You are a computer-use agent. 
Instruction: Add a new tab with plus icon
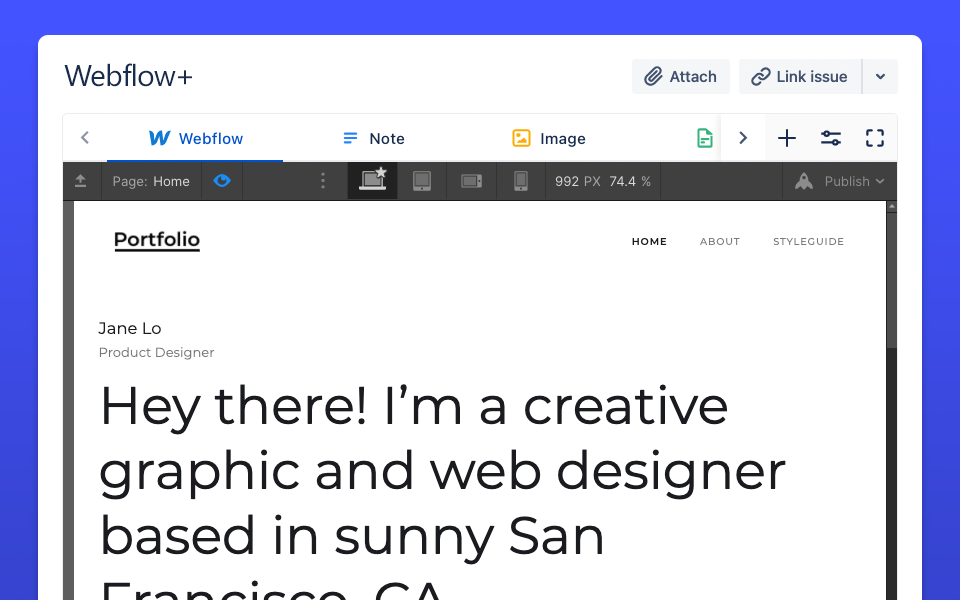tap(787, 138)
